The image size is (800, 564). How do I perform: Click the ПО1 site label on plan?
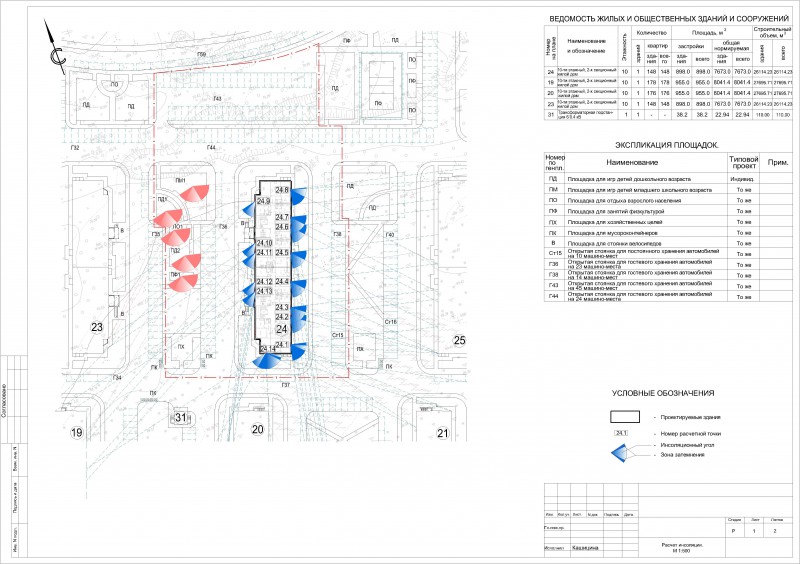[x=178, y=226]
